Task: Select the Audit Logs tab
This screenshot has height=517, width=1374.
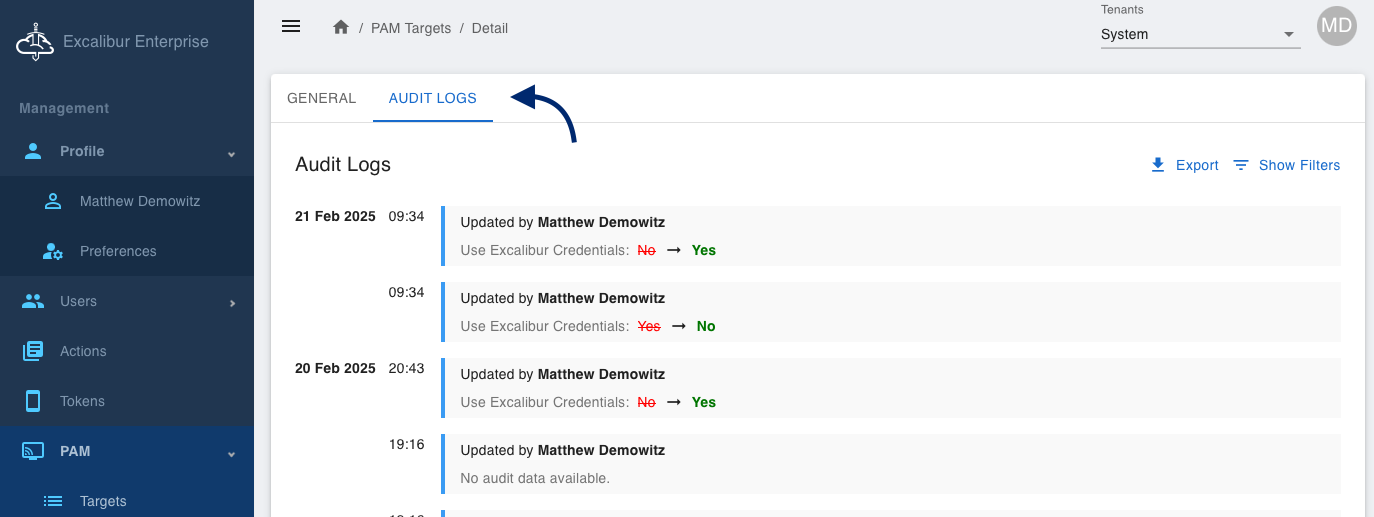Action: pyautogui.click(x=432, y=98)
